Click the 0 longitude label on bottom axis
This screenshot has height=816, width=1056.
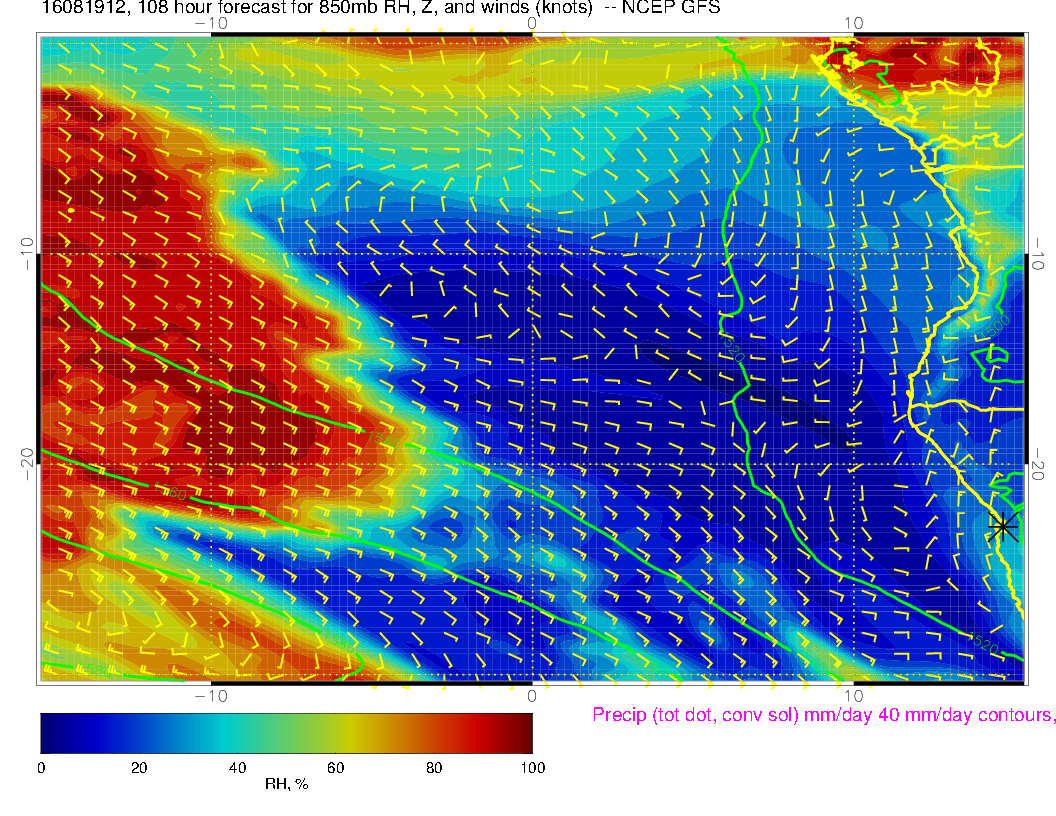click(532, 694)
